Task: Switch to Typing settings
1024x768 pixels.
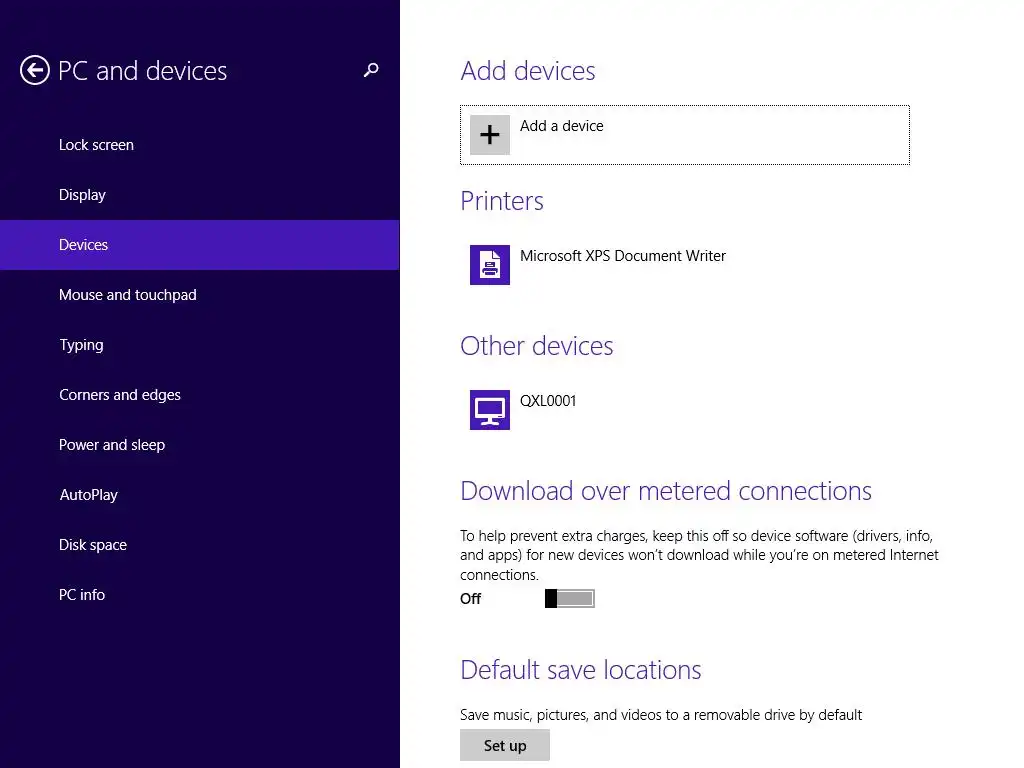Action: coord(81,345)
